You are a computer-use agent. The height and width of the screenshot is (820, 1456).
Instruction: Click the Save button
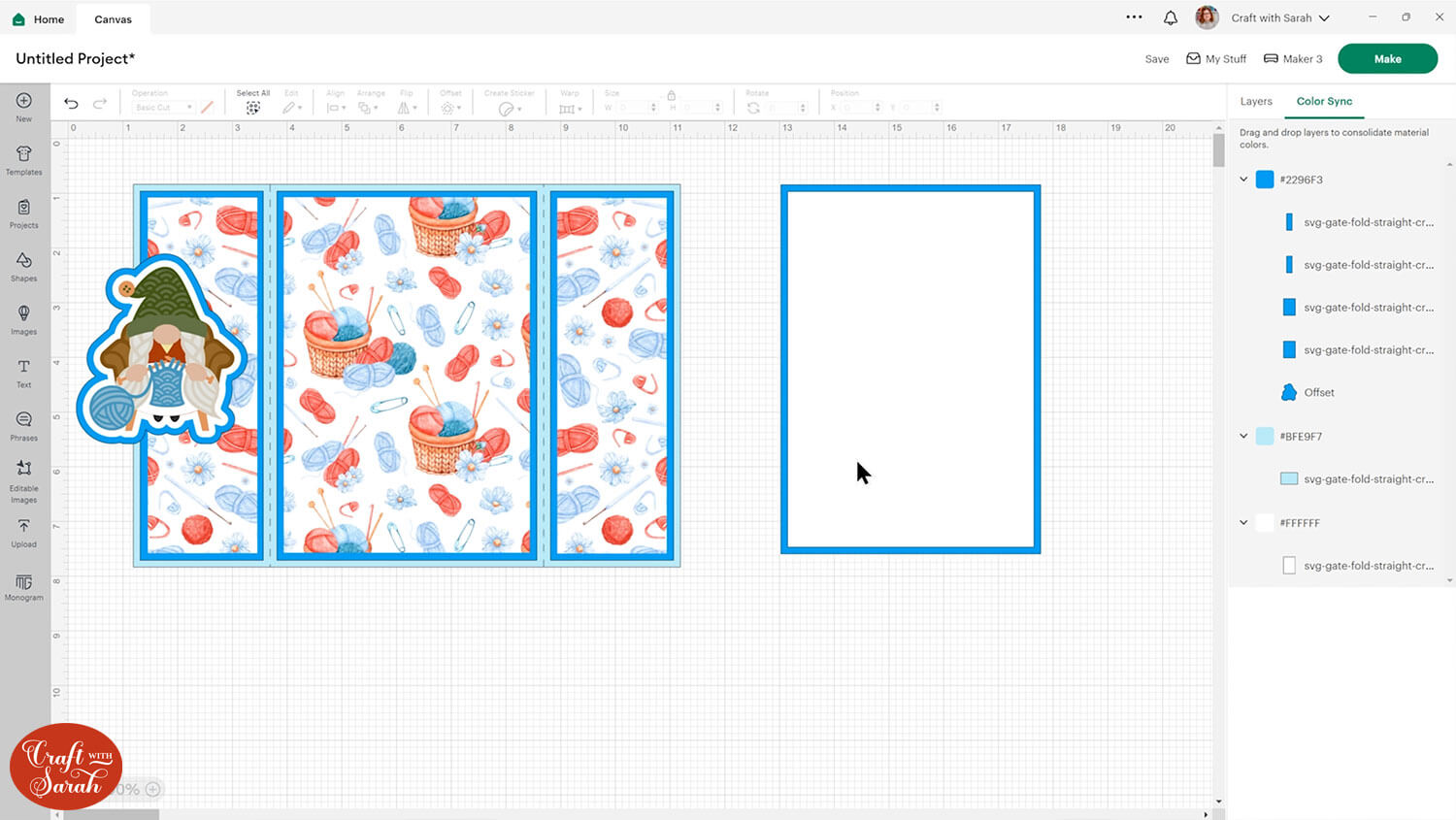click(x=1157, y=59)
